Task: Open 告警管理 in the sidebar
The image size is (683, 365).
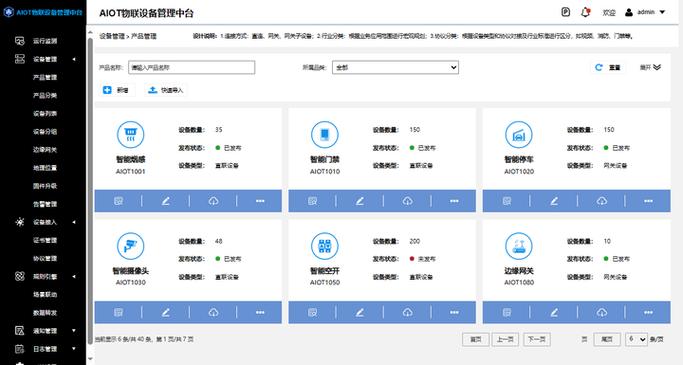Action: point(45,204)
